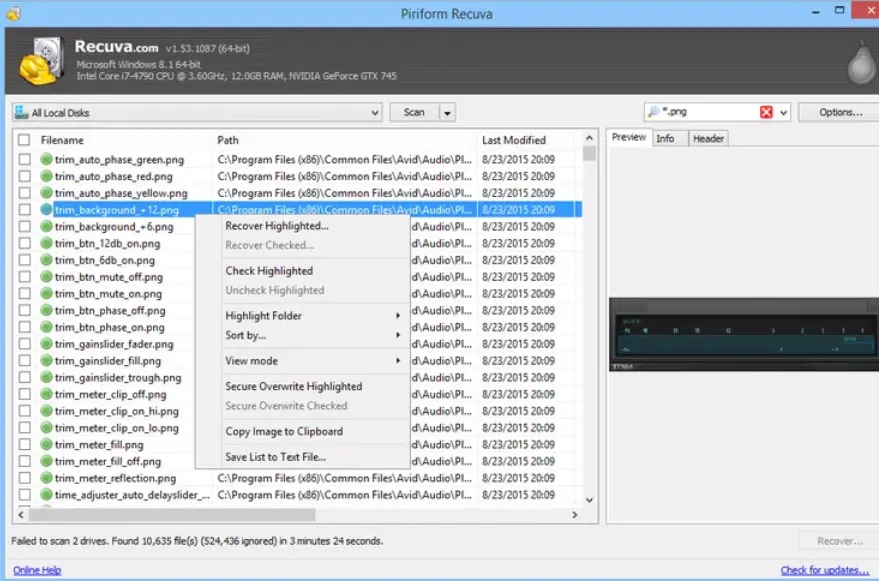This screenshot has width=879, height=581.
Task: Expand the Scan button dropdown arrow
Action: click(x=447, y=113)
